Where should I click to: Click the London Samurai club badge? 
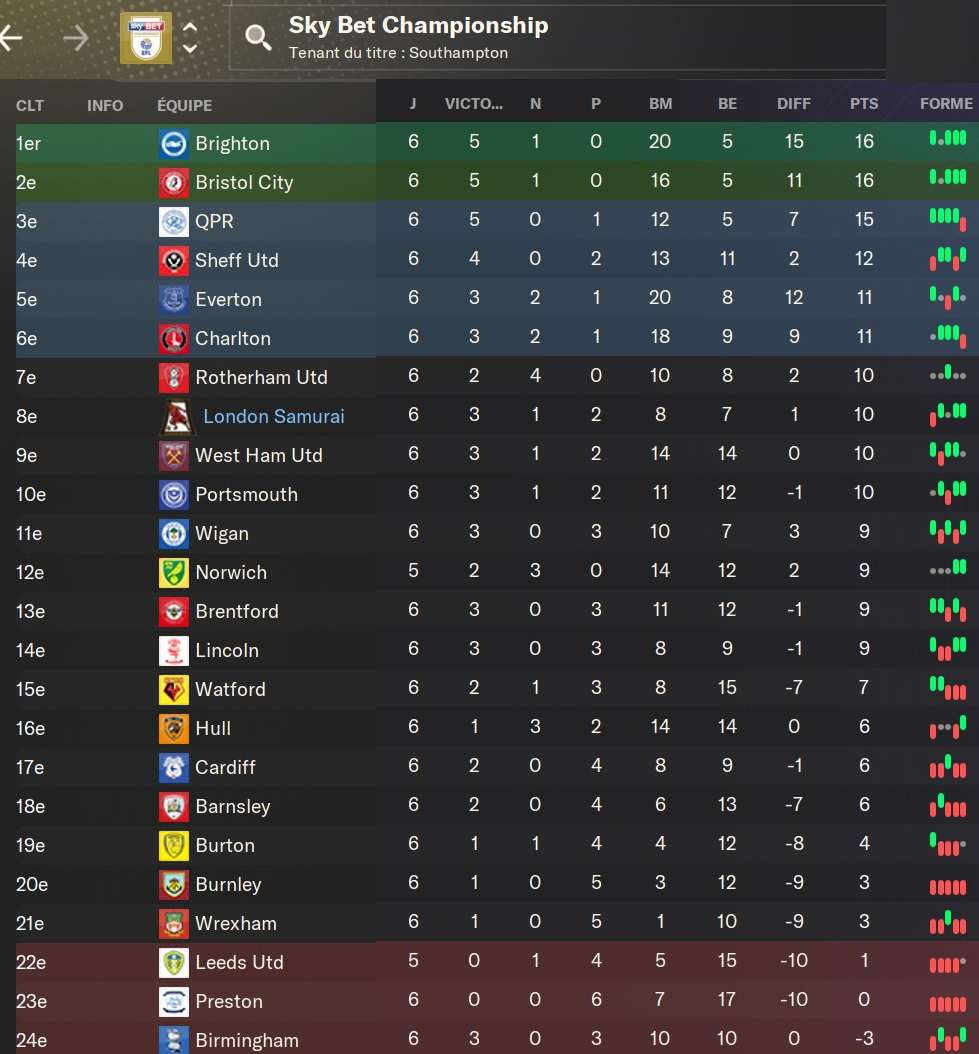pyautogui.click(x=177, y=416)
